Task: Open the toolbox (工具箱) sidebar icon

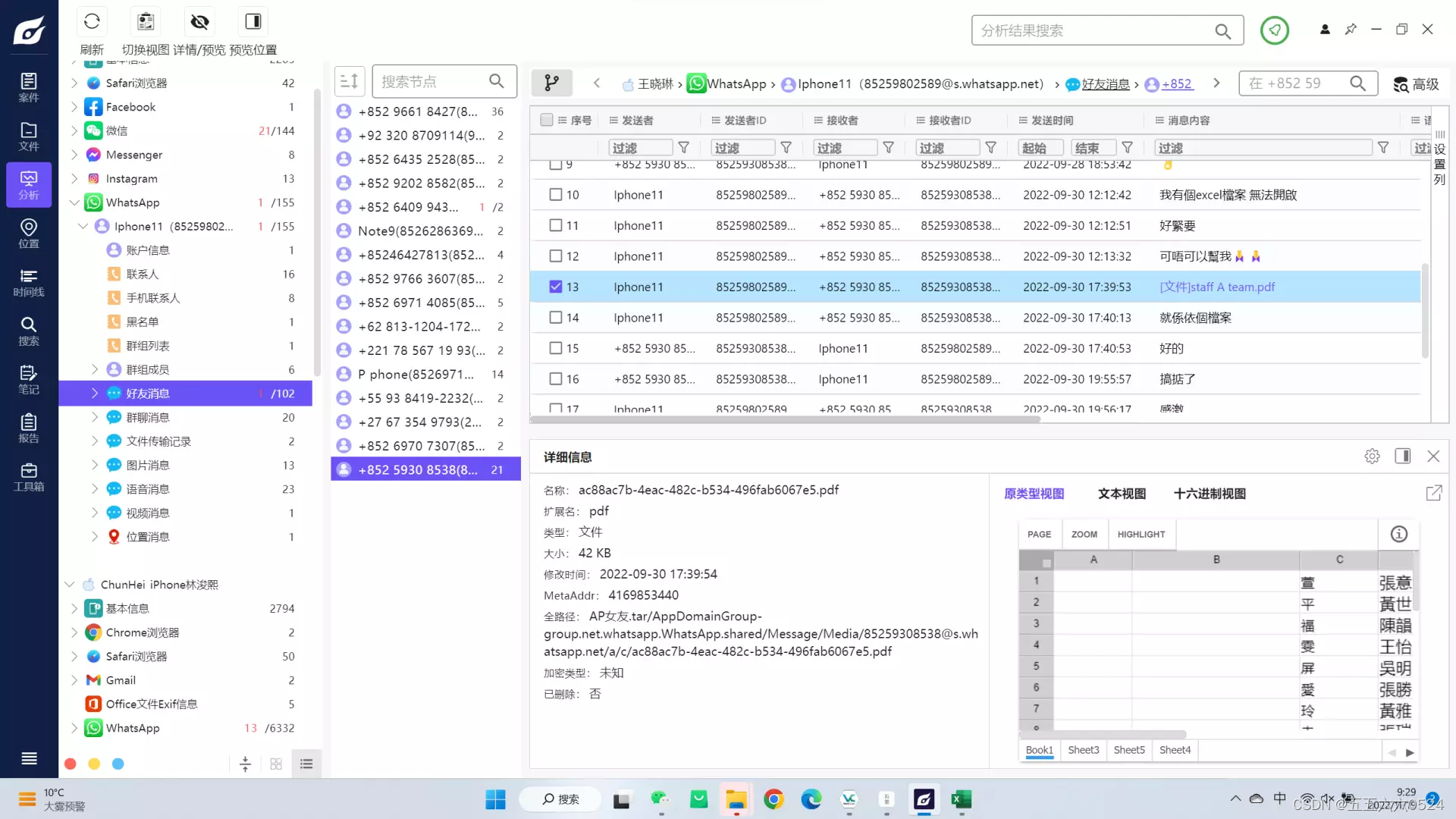Action: (29, 477)
